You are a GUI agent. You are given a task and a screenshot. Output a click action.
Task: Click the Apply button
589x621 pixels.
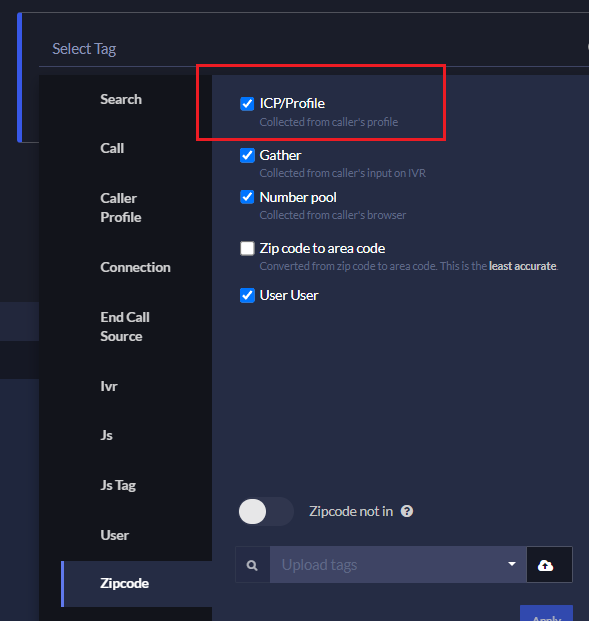(x=546, y=615)
